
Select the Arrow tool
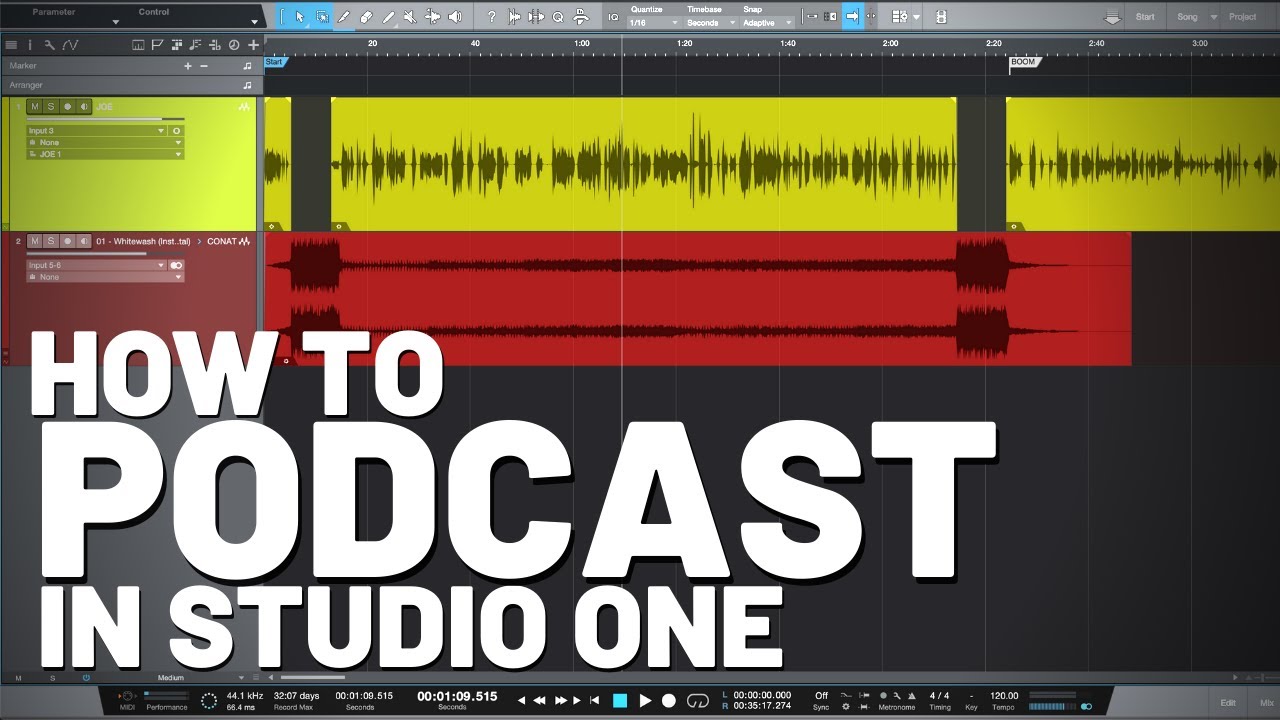tap(299, 17)
